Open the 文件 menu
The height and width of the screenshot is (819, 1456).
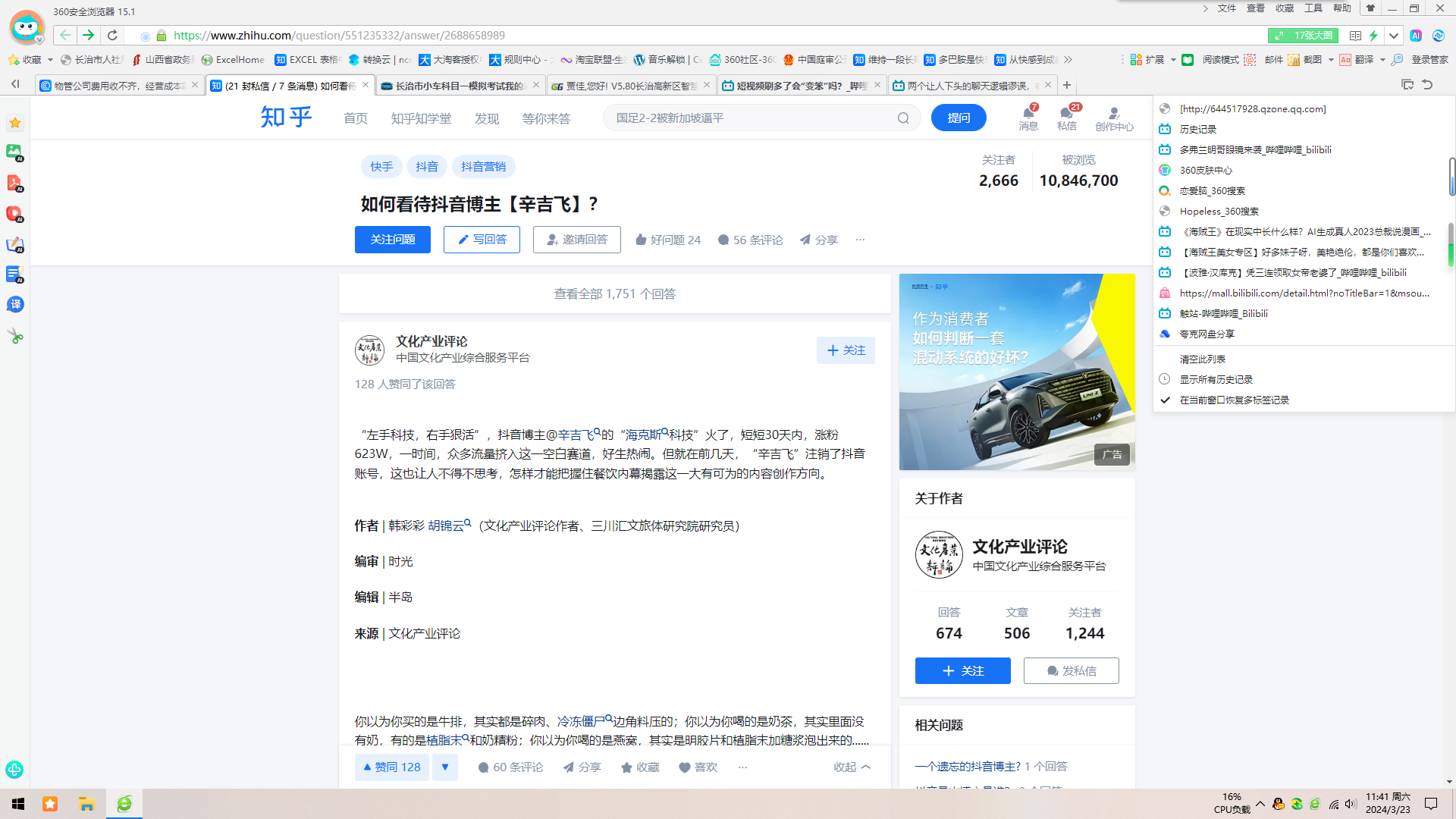click(x=1227, y=8)
